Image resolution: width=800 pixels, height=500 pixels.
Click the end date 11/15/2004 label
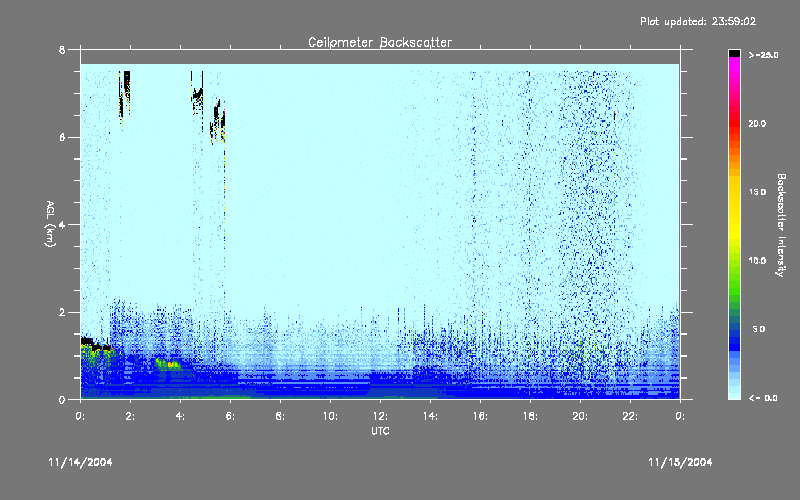point(680,462)
